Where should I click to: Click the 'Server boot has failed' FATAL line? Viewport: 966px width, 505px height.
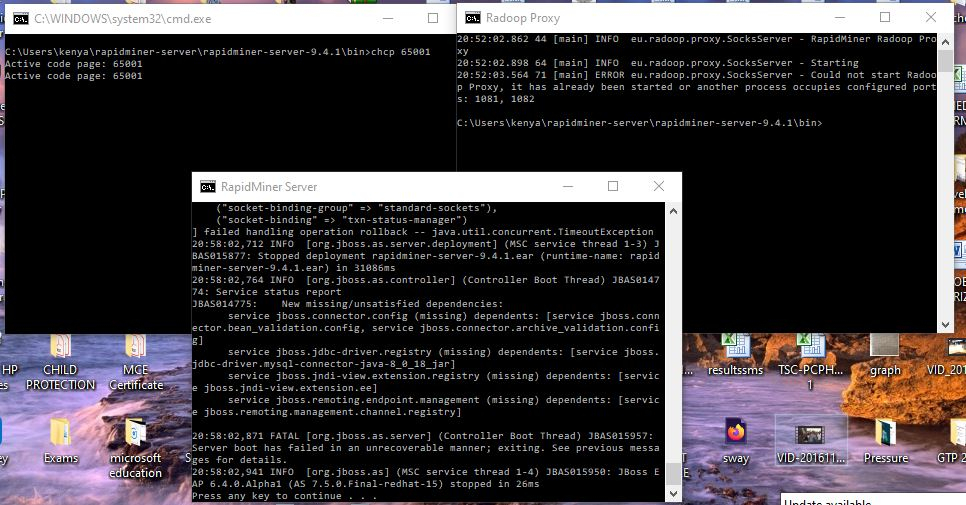click(x=426, y=448)
